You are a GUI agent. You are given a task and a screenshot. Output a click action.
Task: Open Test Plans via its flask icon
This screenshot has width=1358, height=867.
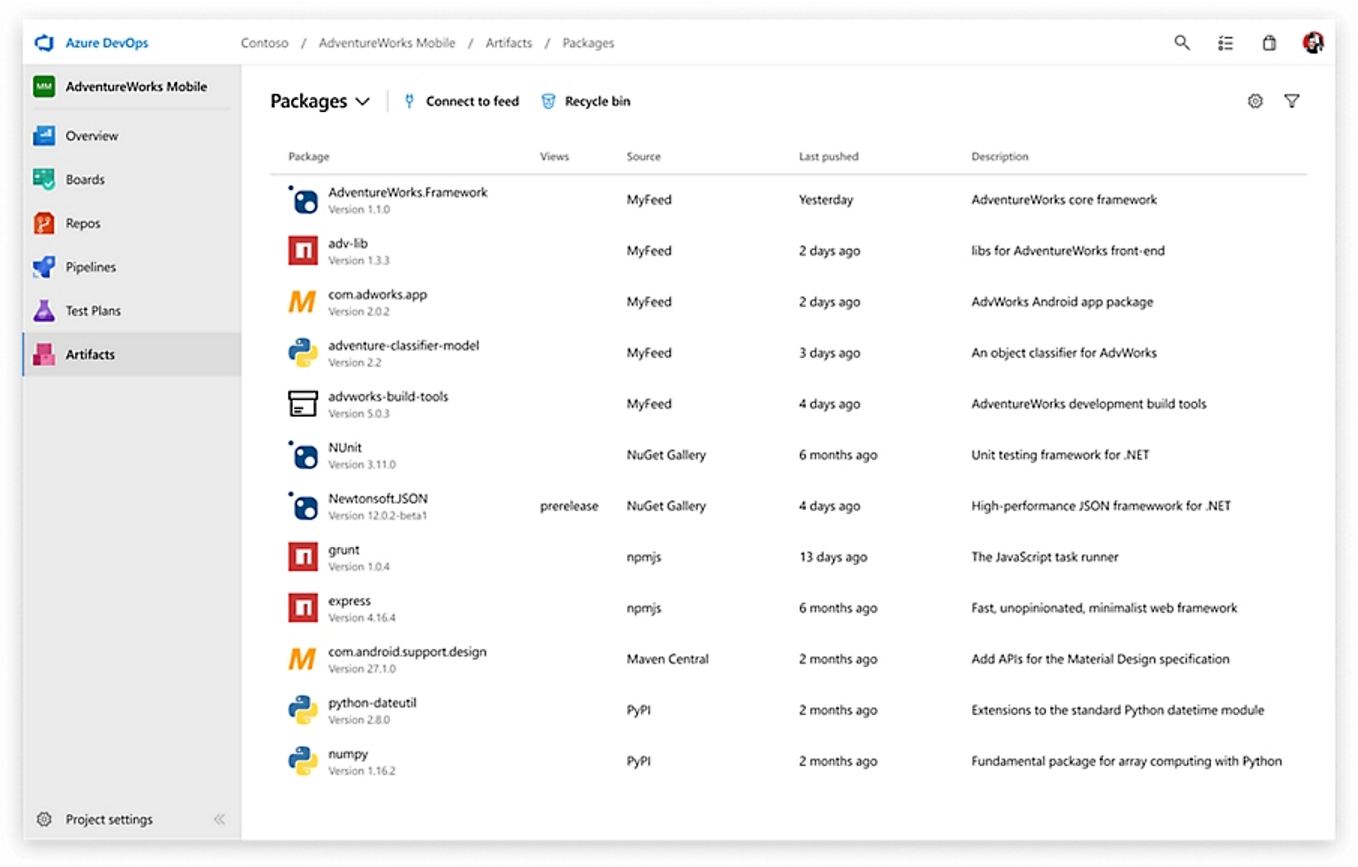click(45, 311)
